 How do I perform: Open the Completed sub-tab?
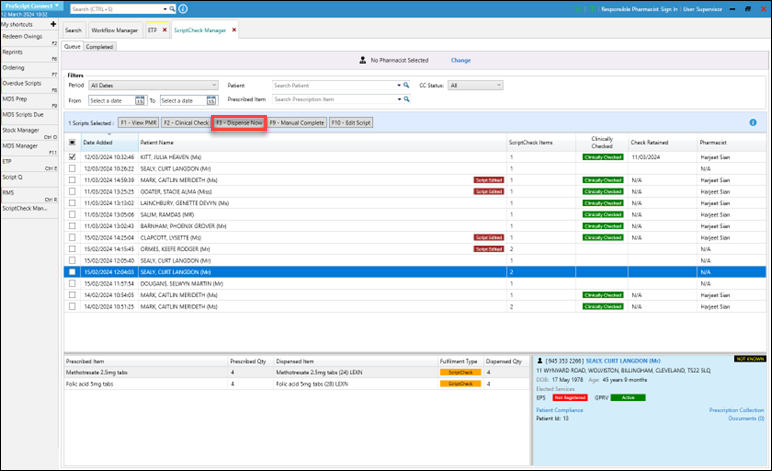99,47
